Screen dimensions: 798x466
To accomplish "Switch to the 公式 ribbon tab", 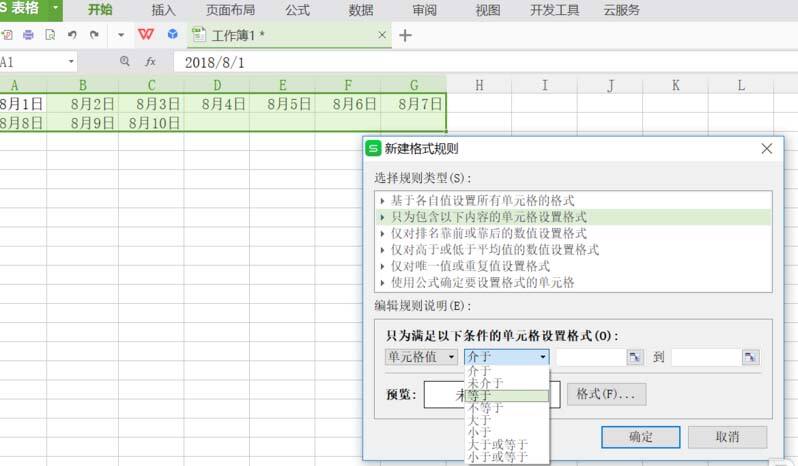I will pos(297,10).
